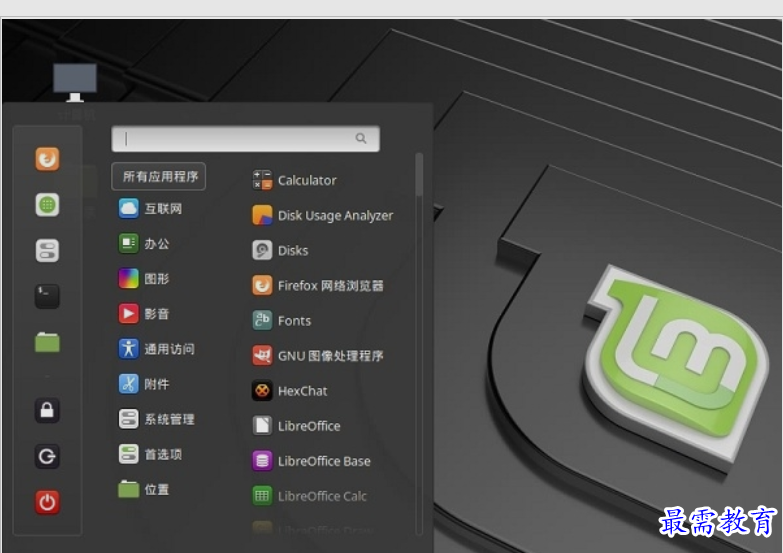
Task: Launch LibreOffice Calc
Action: coord(310,496)
